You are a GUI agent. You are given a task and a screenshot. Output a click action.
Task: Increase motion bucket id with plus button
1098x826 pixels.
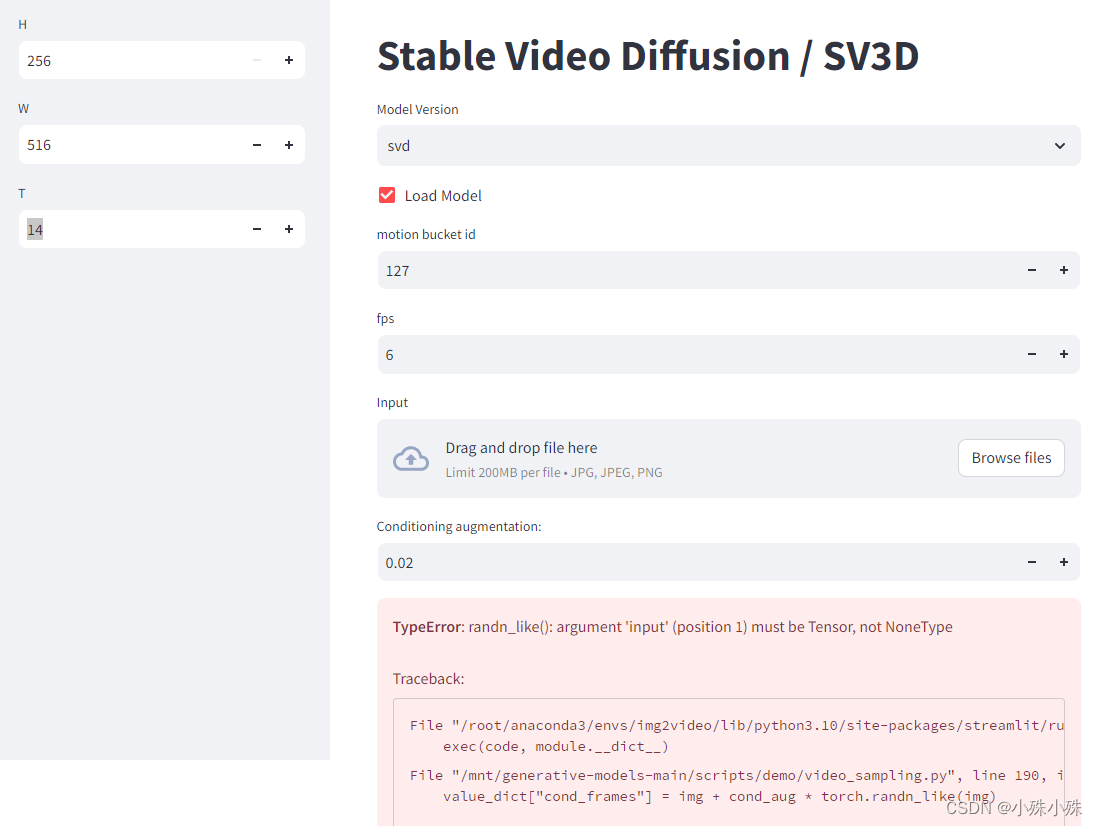1064,270
